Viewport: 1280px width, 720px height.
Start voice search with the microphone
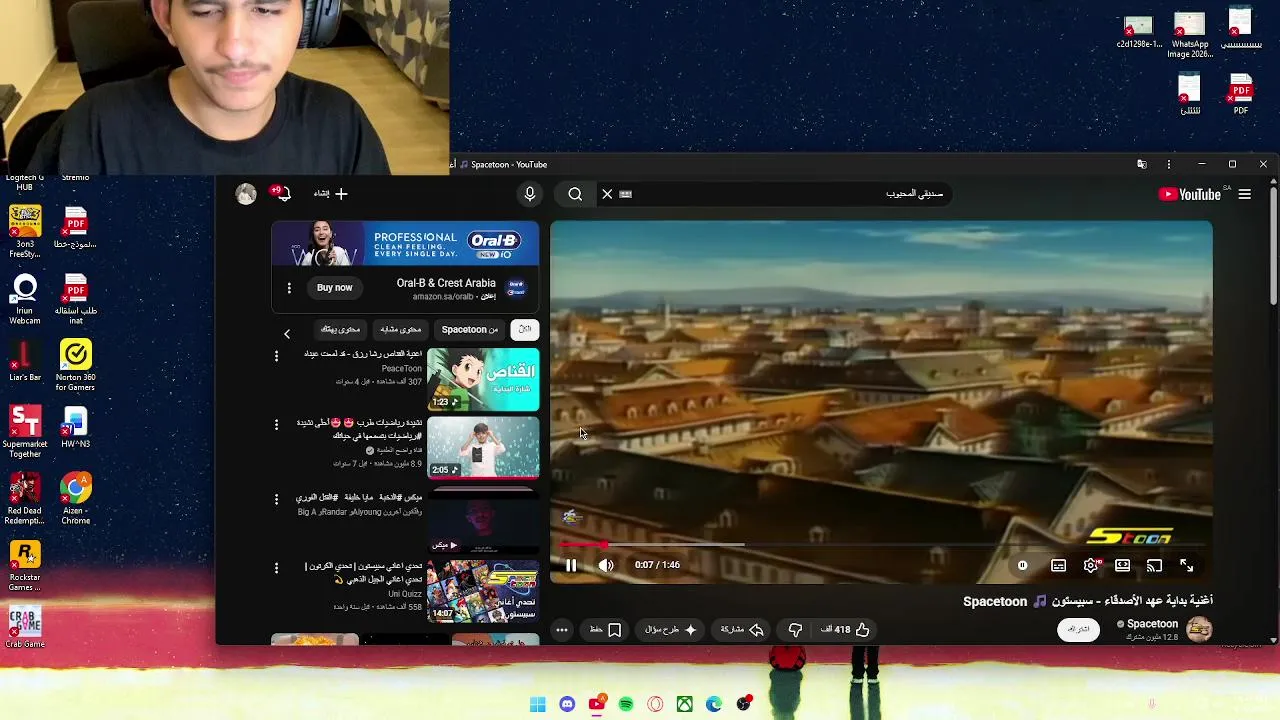click(x=530, y=194)
